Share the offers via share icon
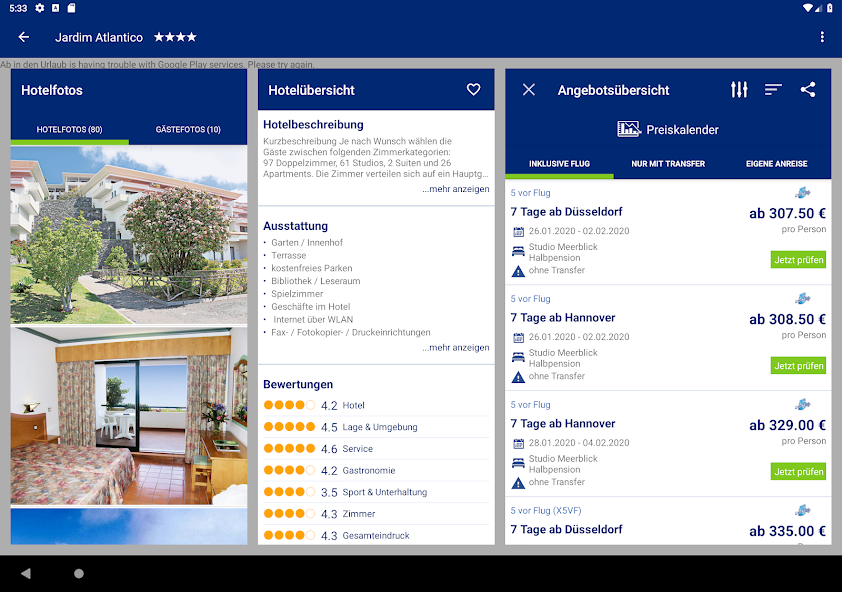842x592 pixels. click(808, 90)
